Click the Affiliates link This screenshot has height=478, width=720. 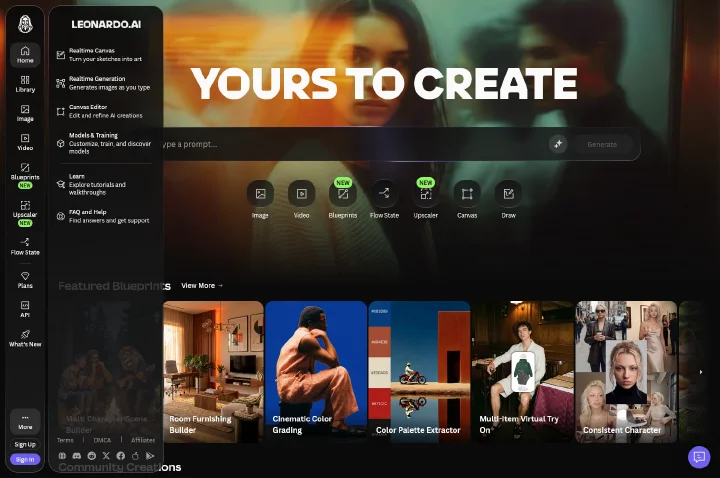143,440
